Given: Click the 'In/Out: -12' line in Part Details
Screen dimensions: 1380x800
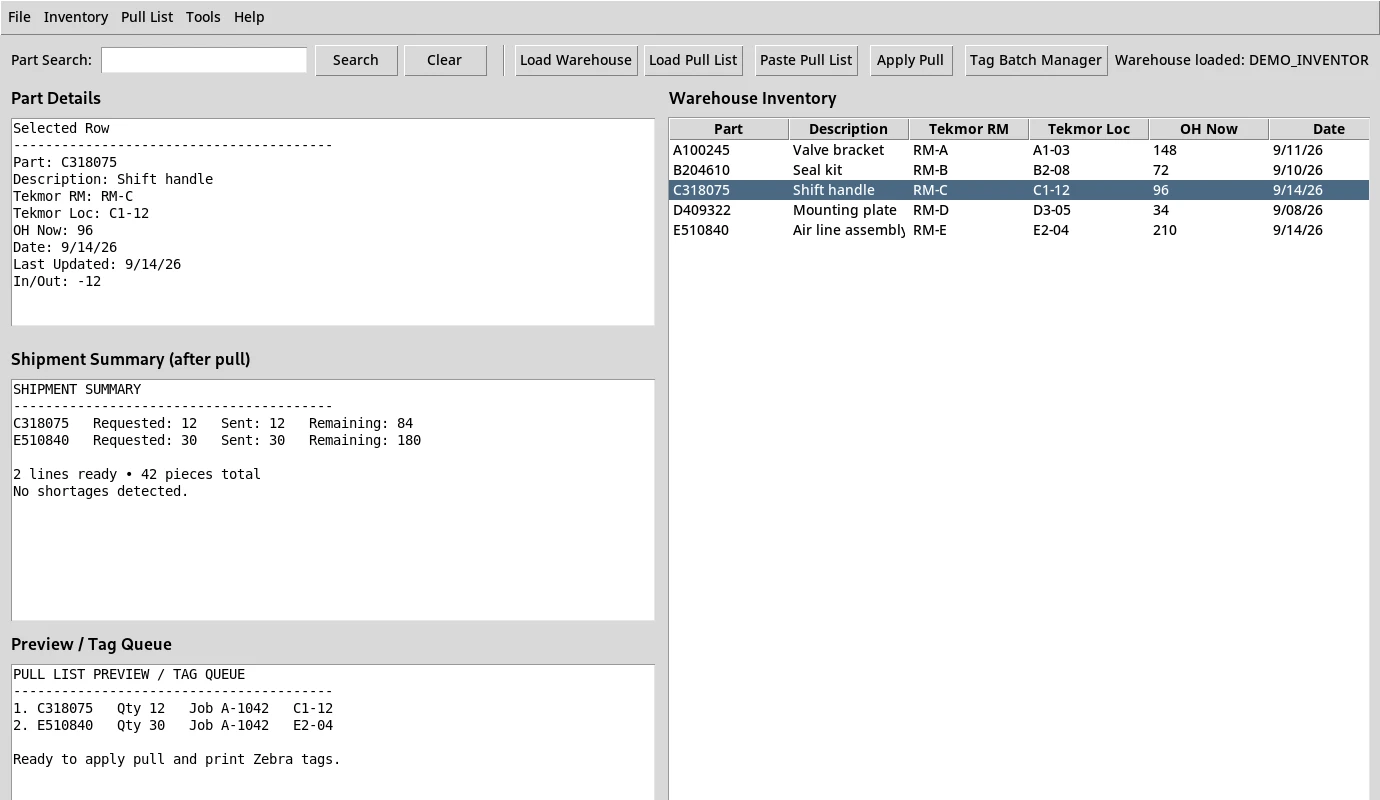Looking at the screenshot, I should tap(57, 281).
